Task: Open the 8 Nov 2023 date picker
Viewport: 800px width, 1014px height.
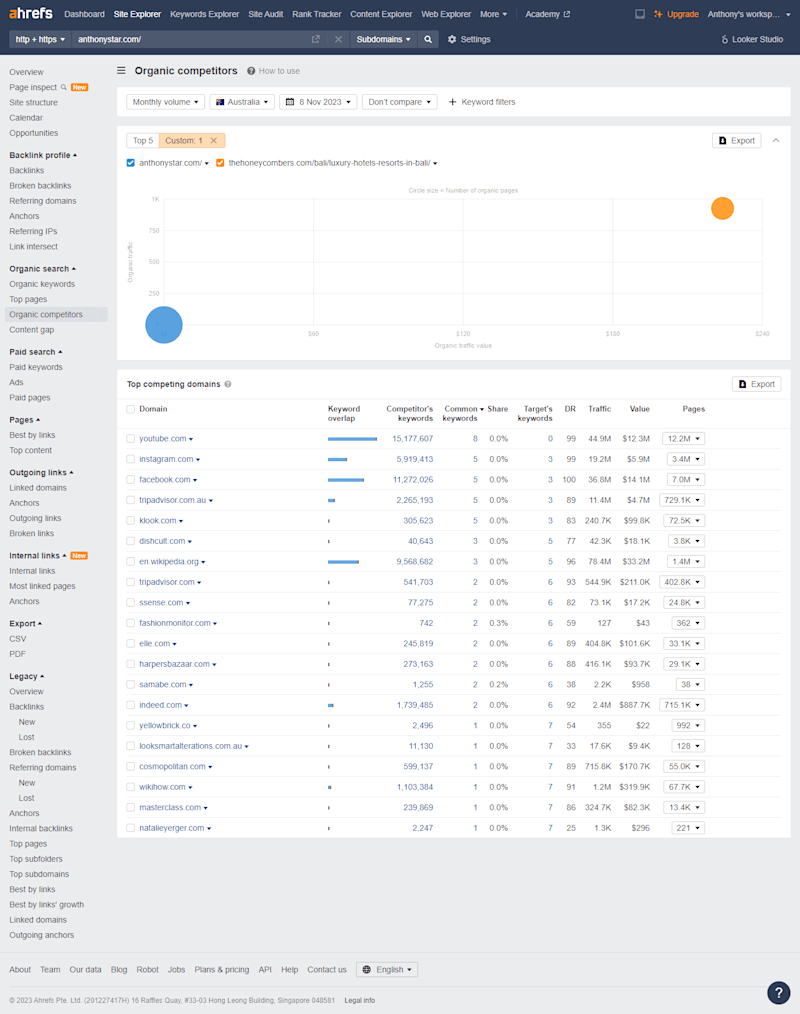Action: pyautogui.click(x=318, y=102)
